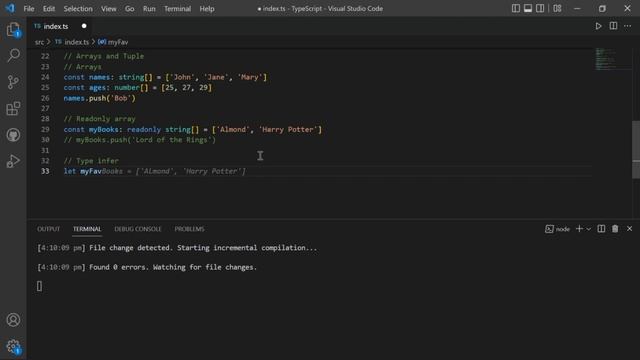Open the Accounts menu icon
Screen dimensions: 640x360
coord(13,320)
